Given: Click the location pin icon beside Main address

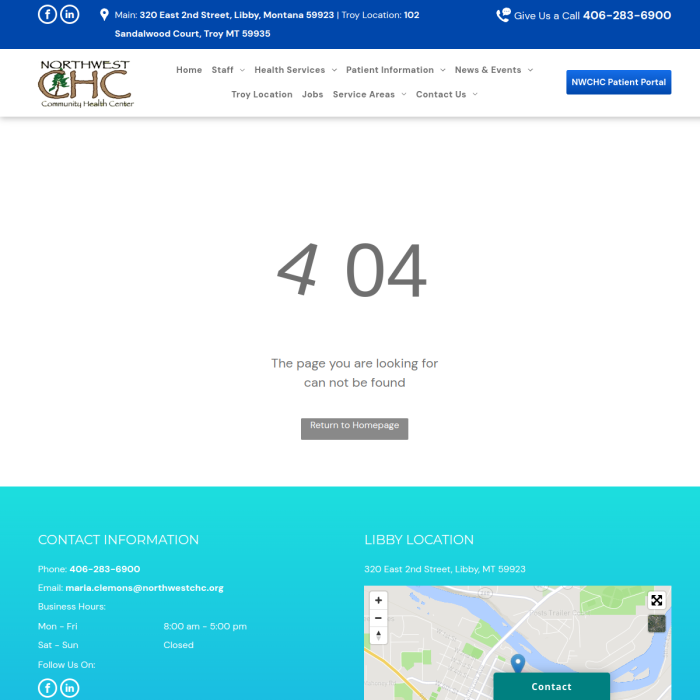Looking at the screenshot, I should [x=104, y=15].
